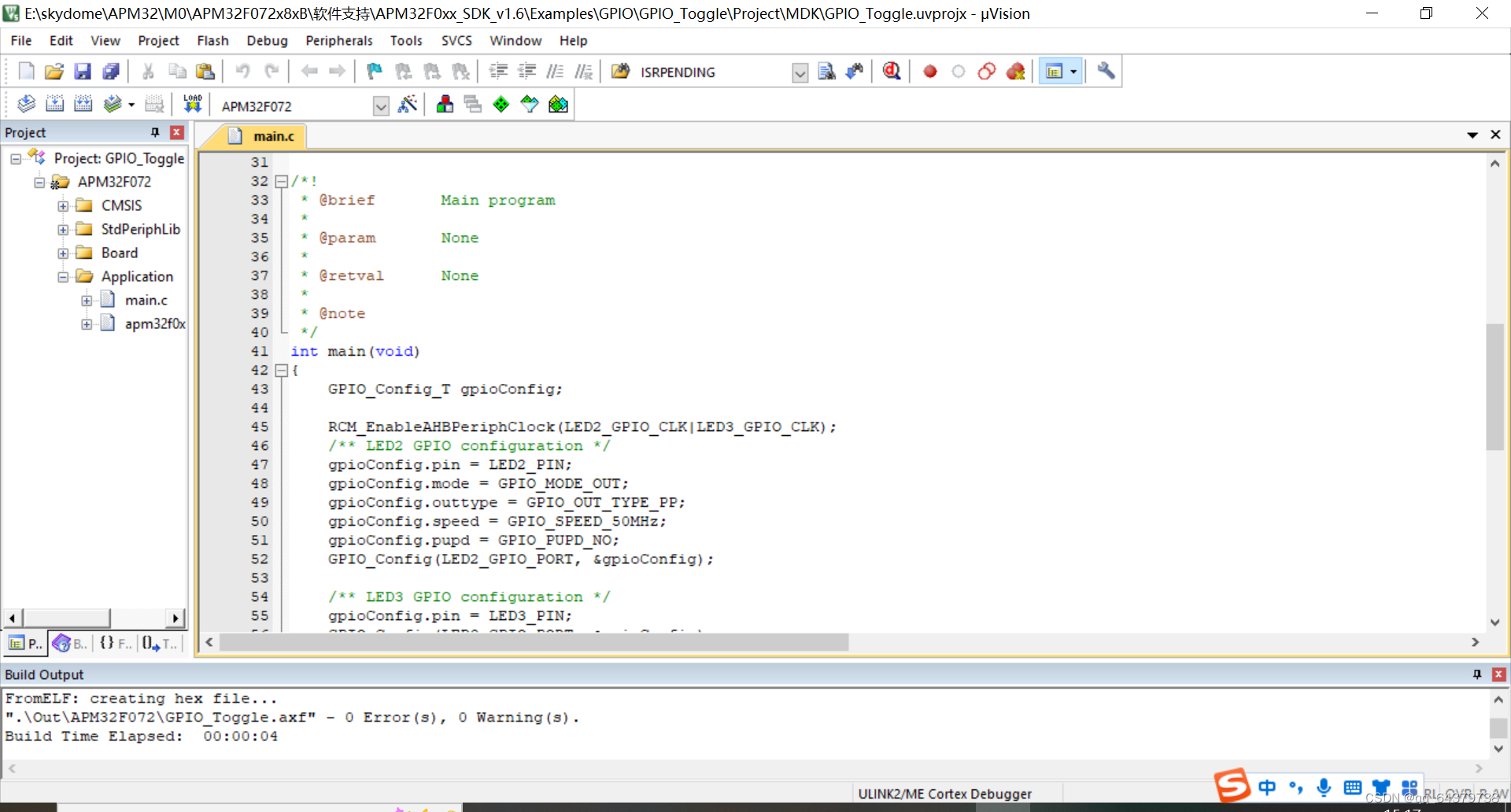Open the ISRPENDING find combo dropdown

tap(800, 73)
